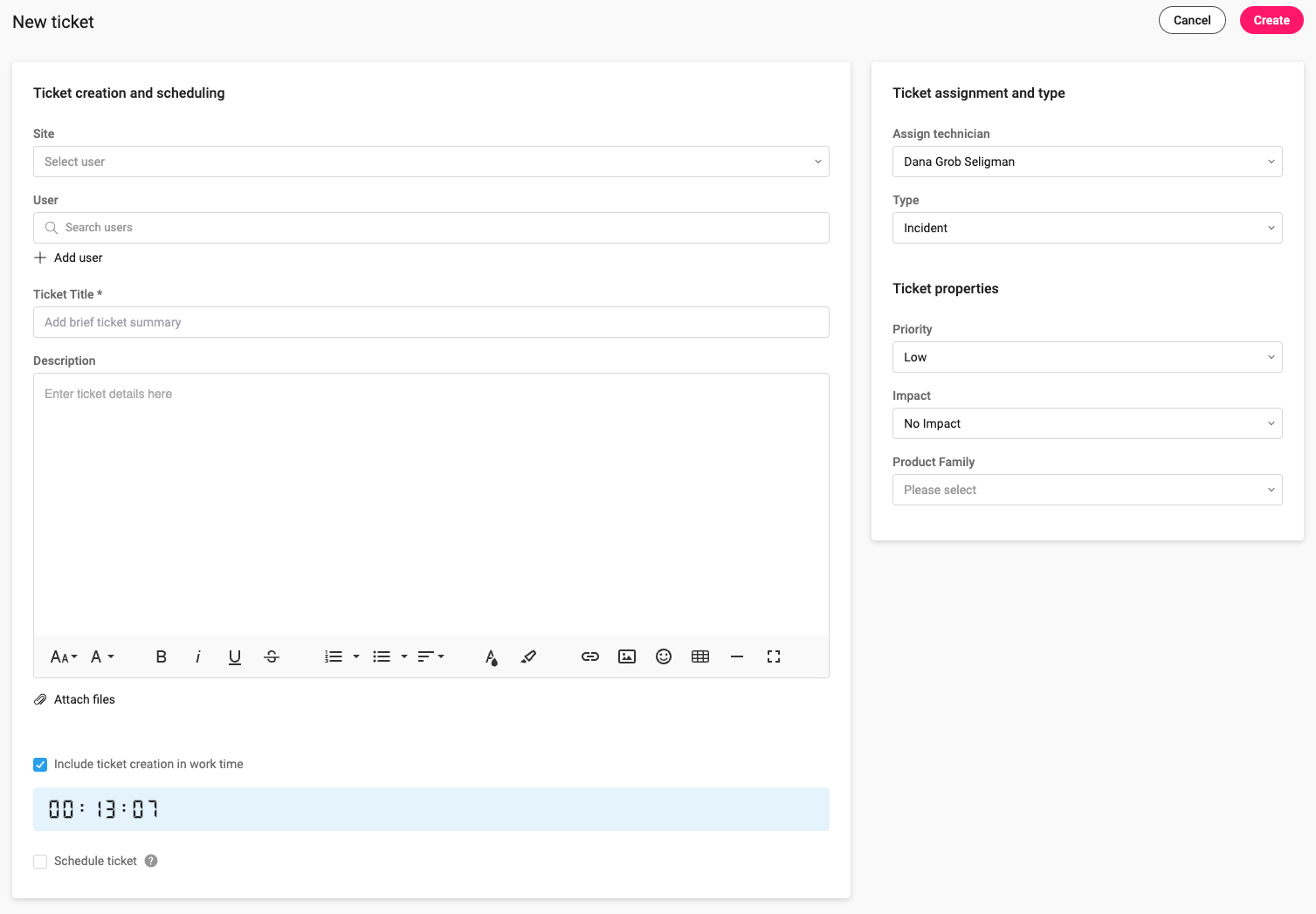Click the plus icon beside Add user
This screenshot has height=914, width=1316.
[40, 258]
